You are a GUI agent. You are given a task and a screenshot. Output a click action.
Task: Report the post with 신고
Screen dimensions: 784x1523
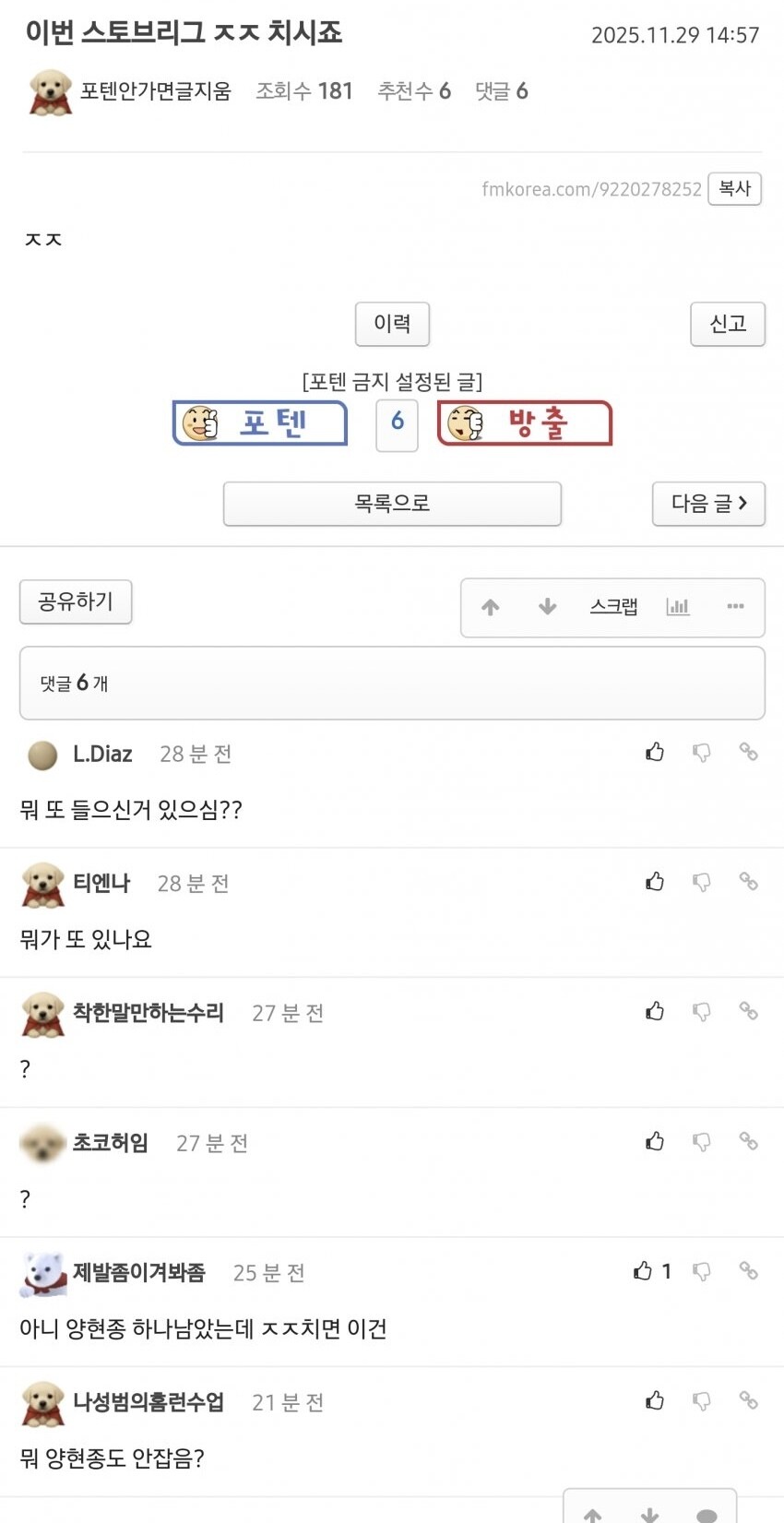tap(728, 324)
